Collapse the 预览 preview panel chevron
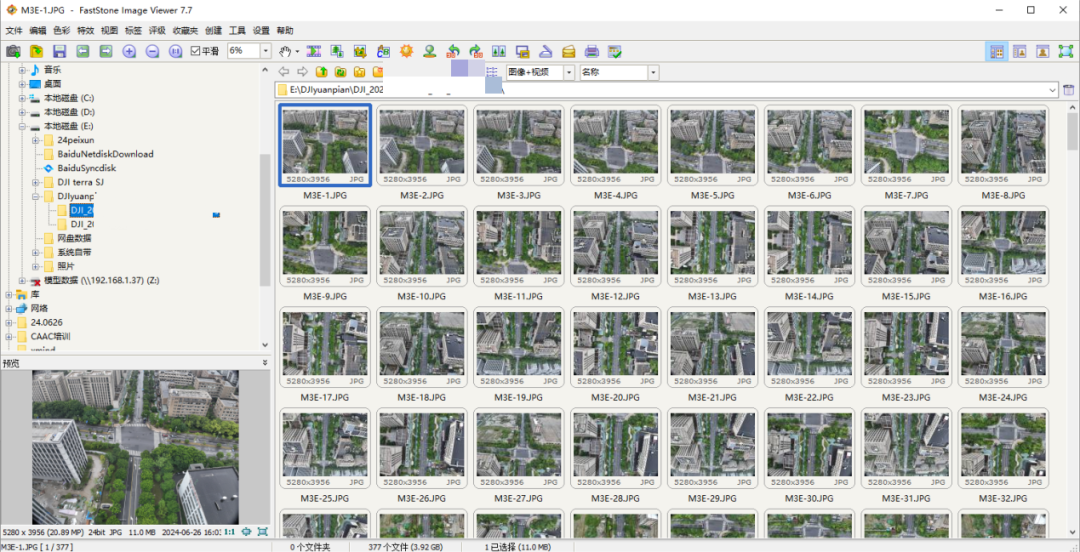 264,362
